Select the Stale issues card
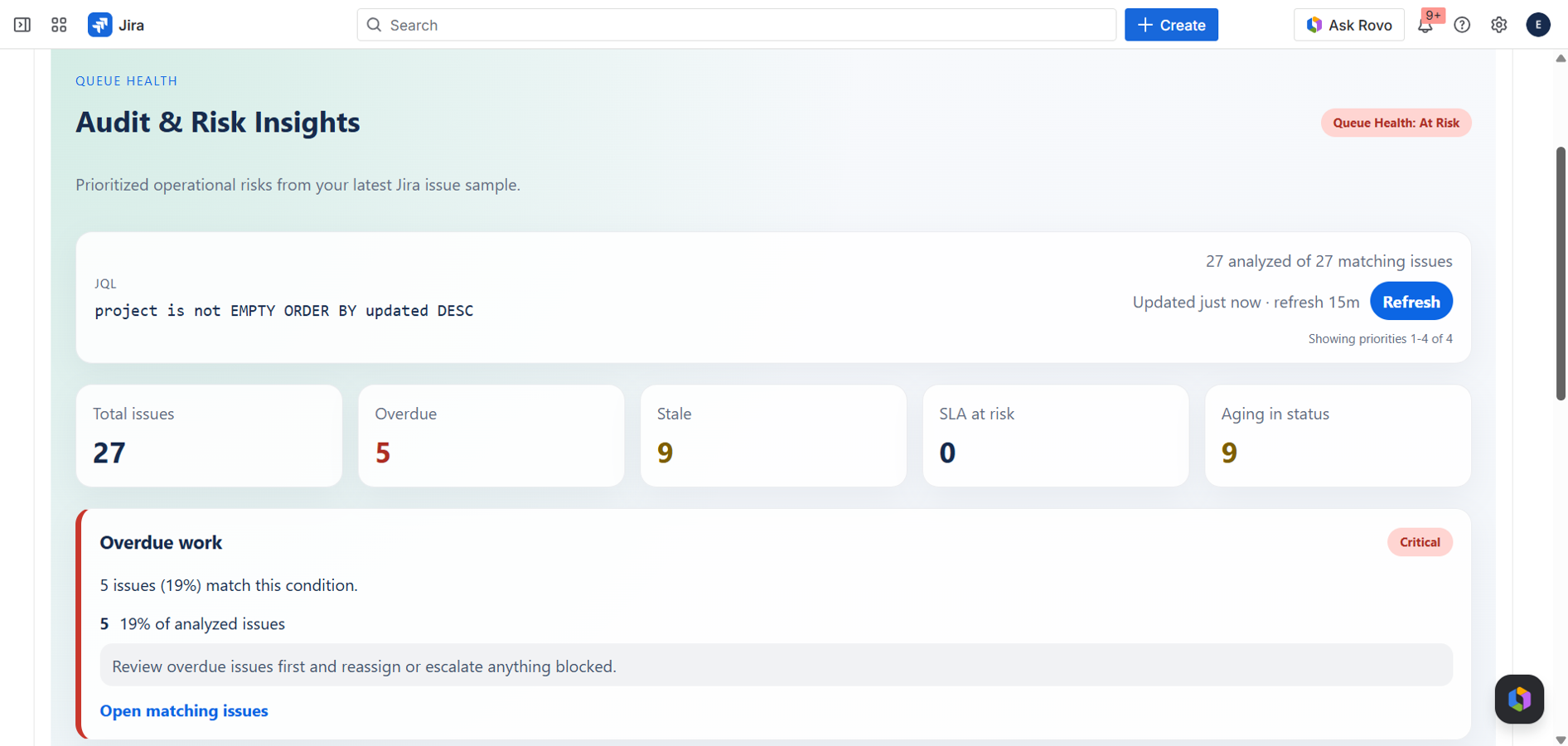This screenshot has width=1568, height=746. click(x=773, y=435)
